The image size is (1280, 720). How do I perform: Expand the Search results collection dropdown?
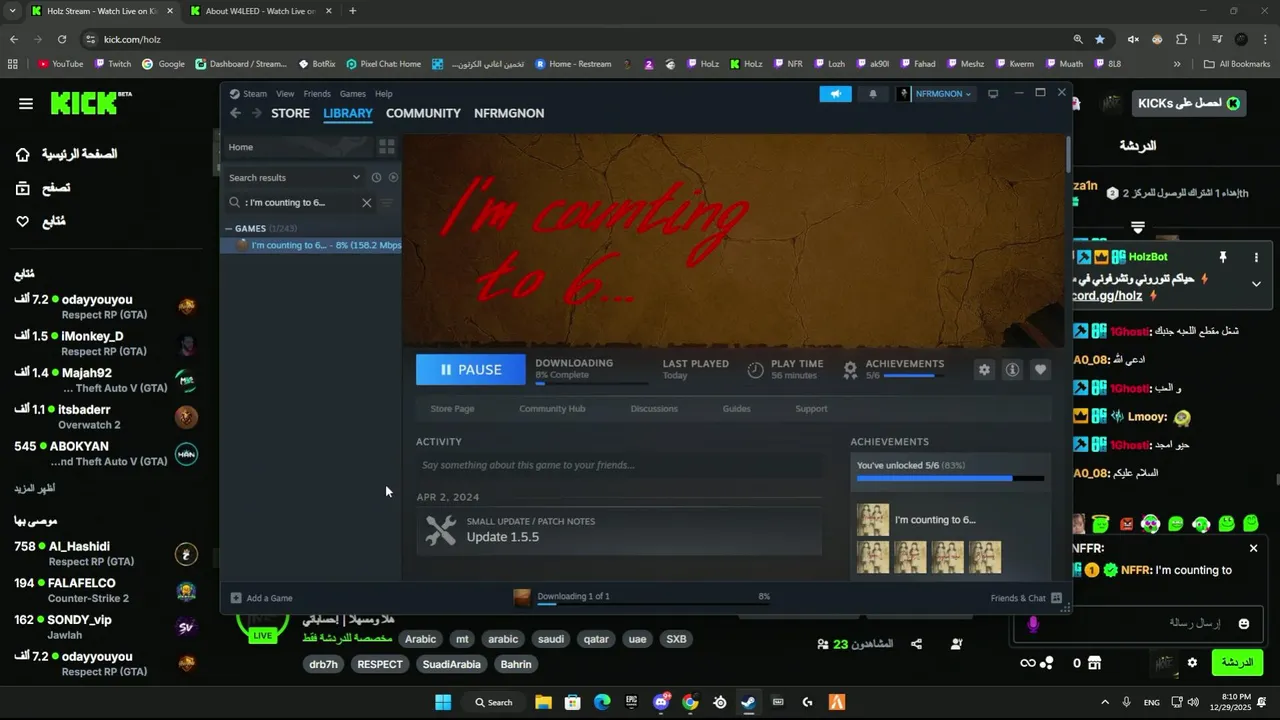(356, 177)
